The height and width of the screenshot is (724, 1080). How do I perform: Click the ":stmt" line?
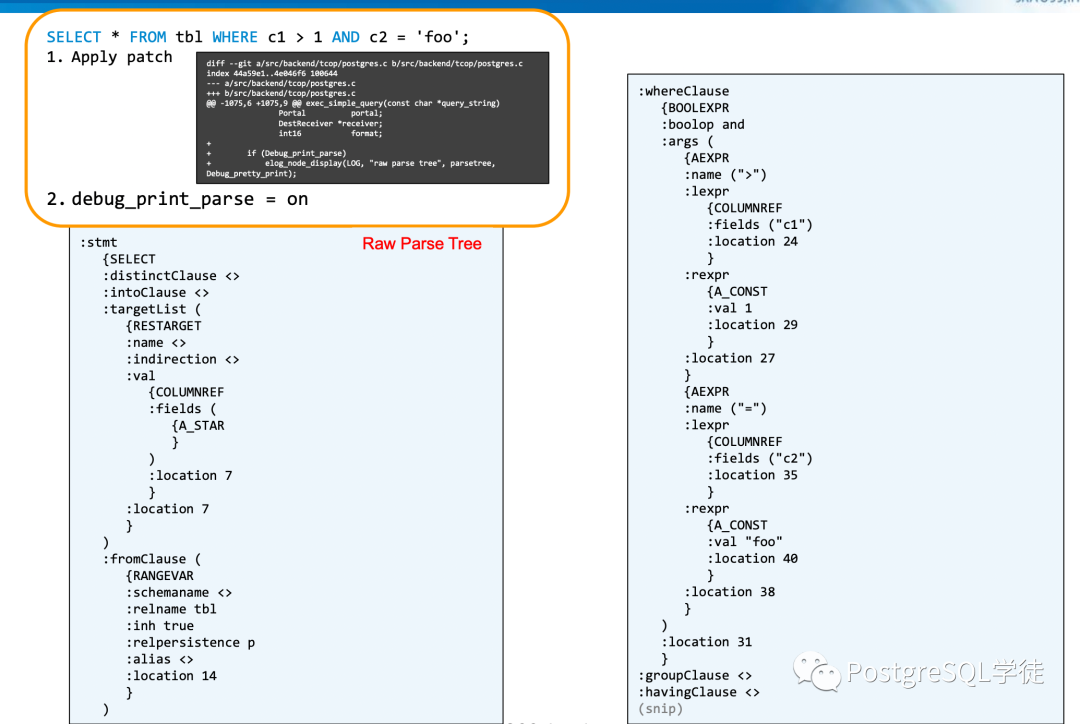click(98, 242)
